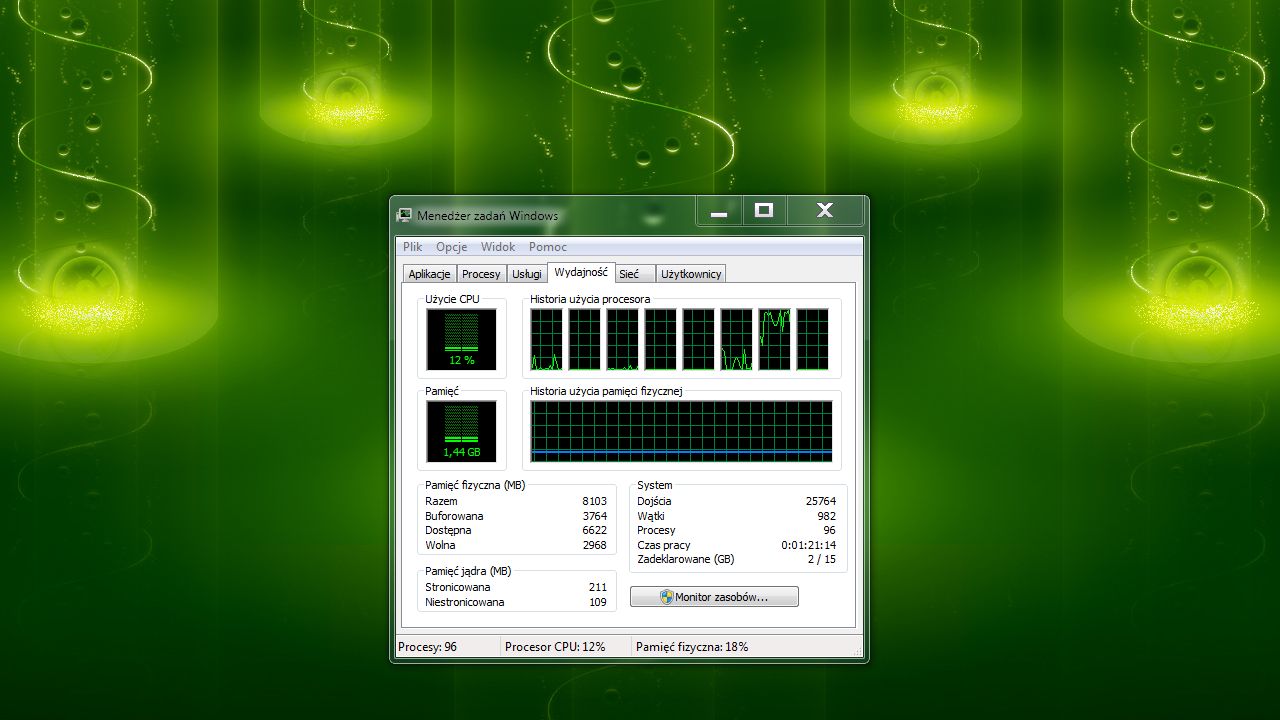
Task: Click the Monitor zasobów button
Action: coord(714,597)
